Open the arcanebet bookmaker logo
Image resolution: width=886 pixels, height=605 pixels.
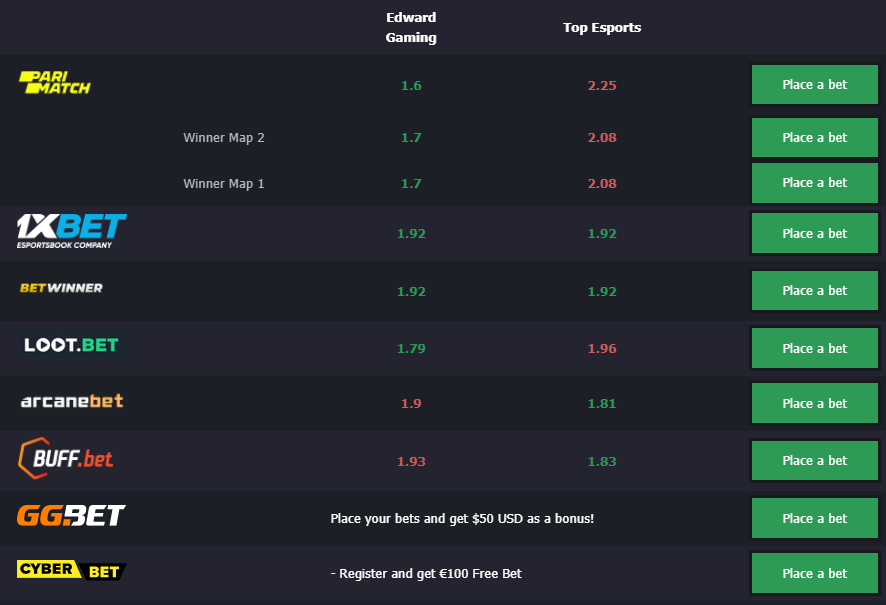click(72, 401)
